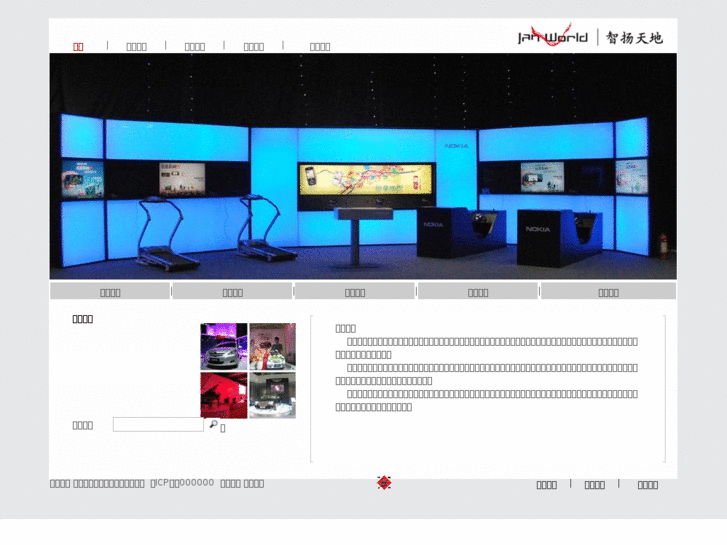Open the silver car on purple stage thumbnail
This screenshot has width=727, height=545.
coord(224,346)
